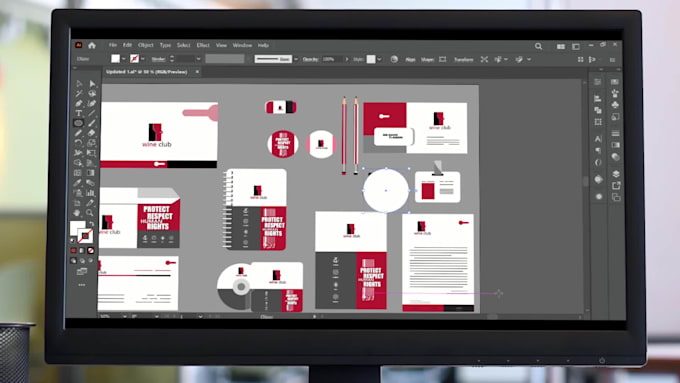Select the Type tool
680x383 pixels.
point(79,113)
